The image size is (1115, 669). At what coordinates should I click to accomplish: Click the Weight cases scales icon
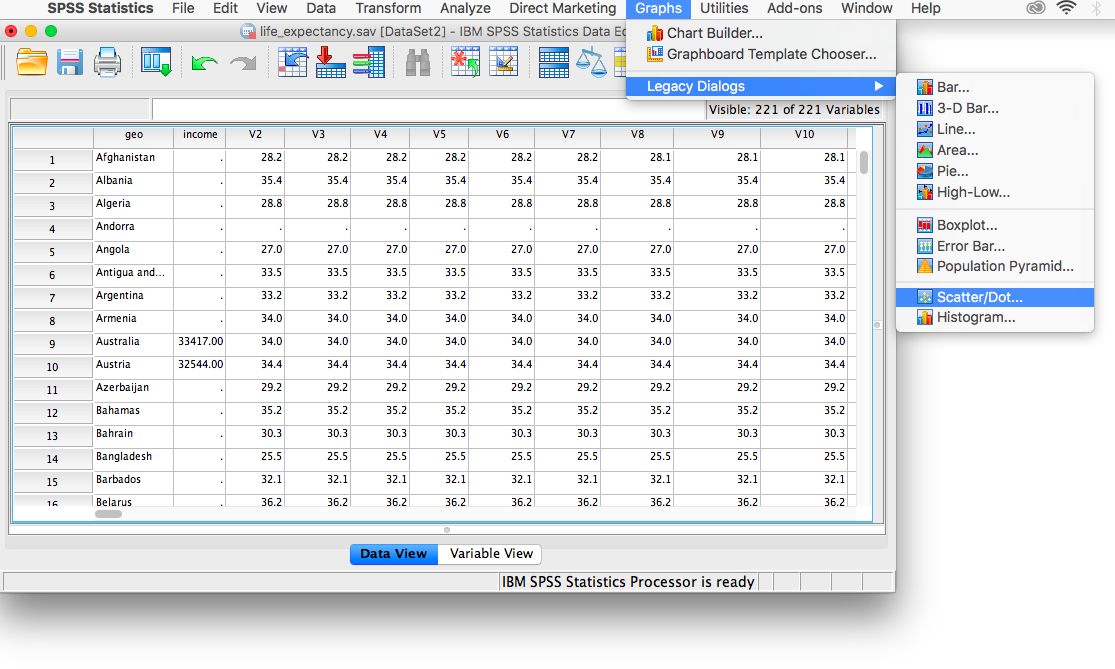591,63
